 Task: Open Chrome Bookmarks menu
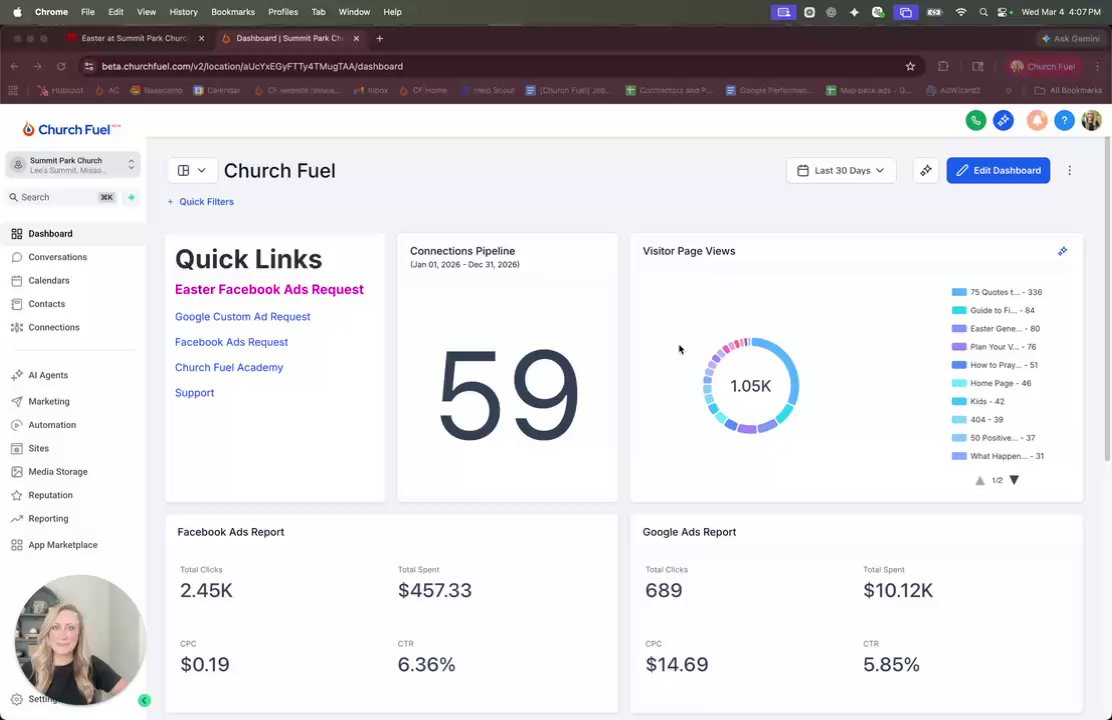(x=233, y=12)
